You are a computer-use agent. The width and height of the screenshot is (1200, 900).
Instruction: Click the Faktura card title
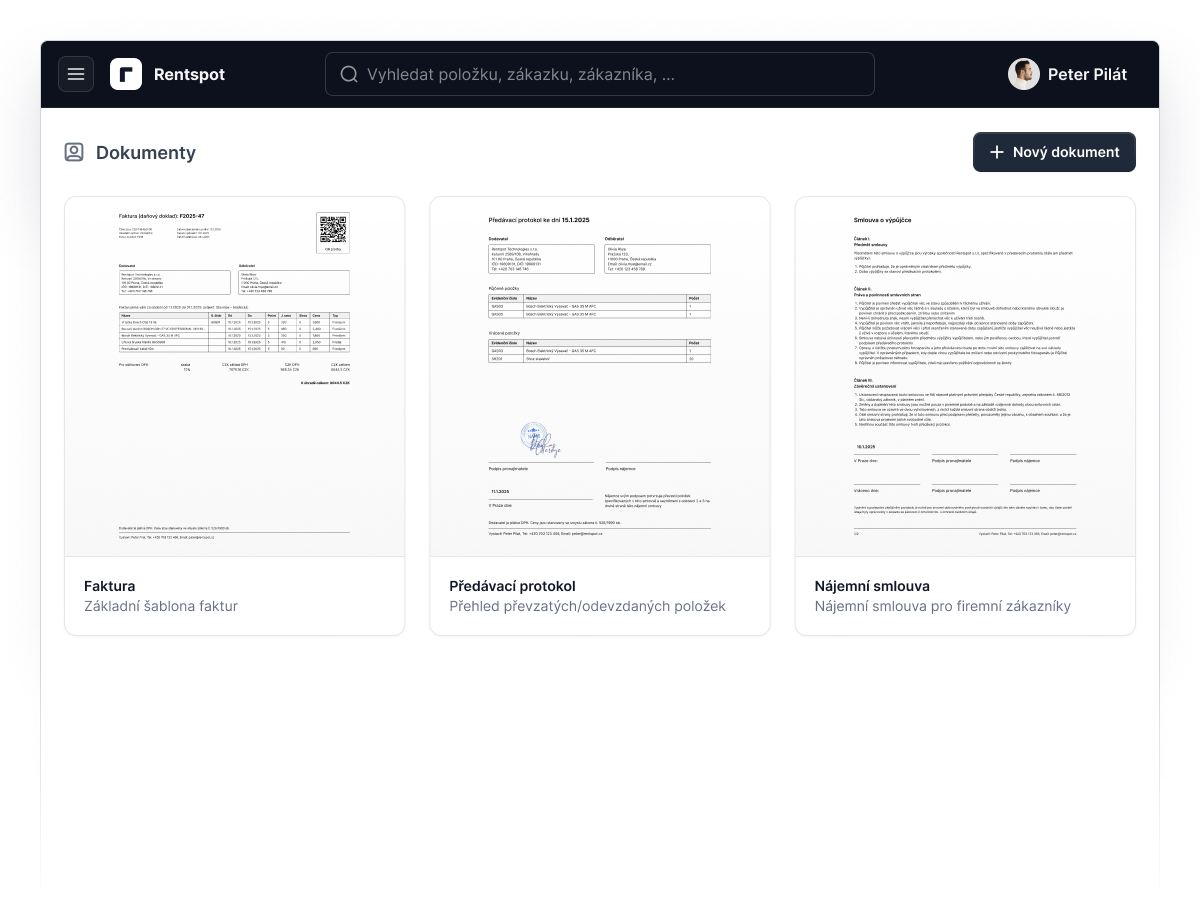110,586
